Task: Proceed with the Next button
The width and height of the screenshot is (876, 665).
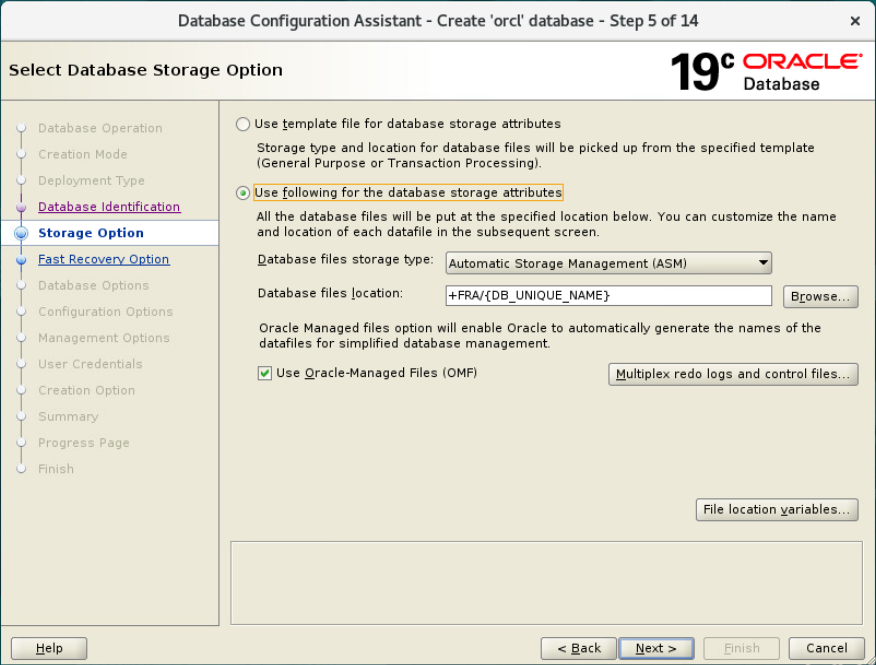Action: 656,648
